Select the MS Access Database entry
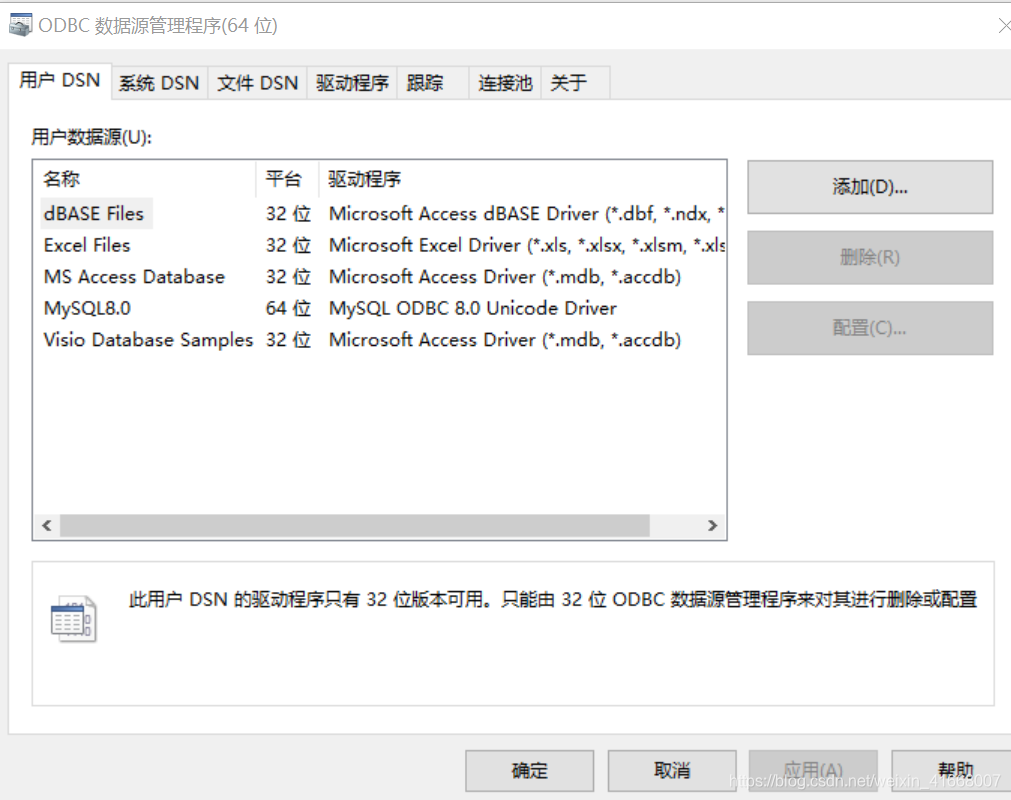The height and width of the screenshot is (800, 1011). (x=134, y=277)
